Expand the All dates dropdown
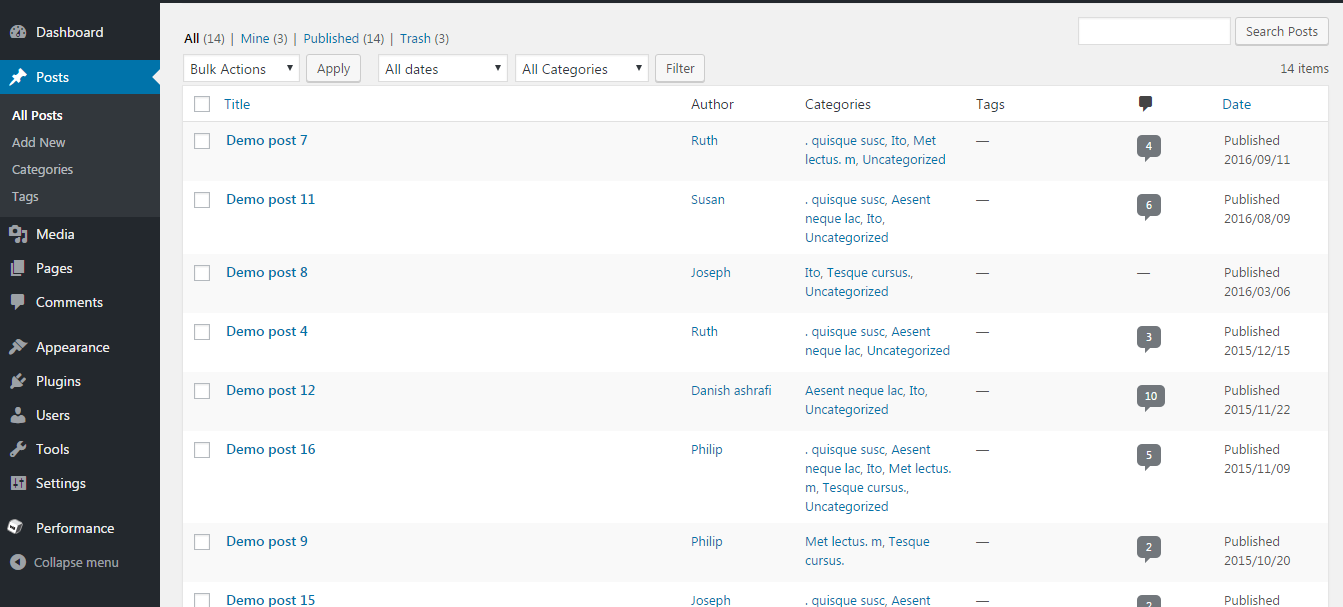 pos(443,69)
